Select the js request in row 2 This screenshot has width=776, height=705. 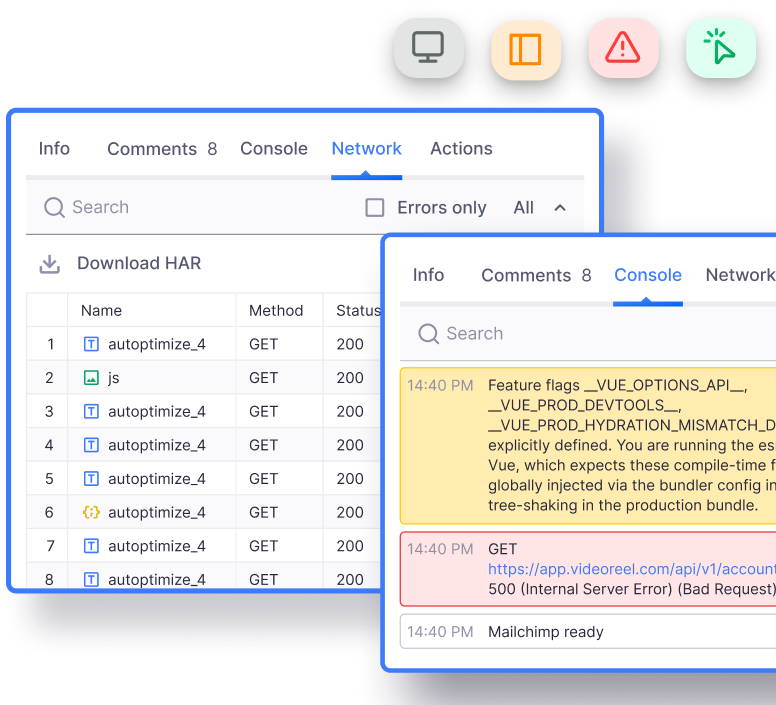tap(114, 377)
